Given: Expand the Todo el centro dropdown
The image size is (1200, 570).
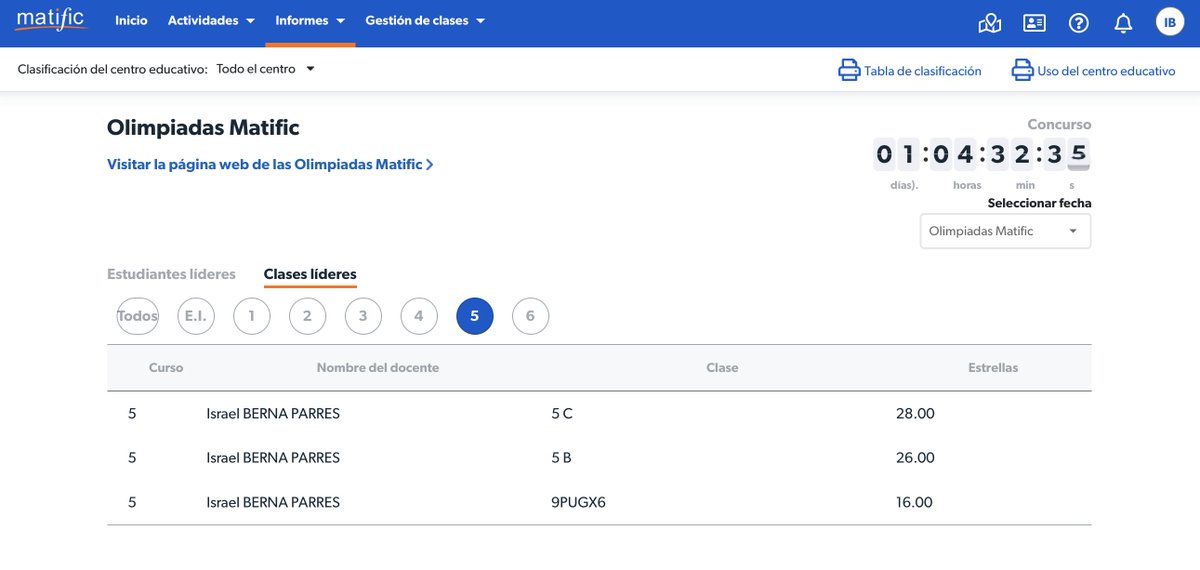Looking at the screenshot, I should click(265, 69).
